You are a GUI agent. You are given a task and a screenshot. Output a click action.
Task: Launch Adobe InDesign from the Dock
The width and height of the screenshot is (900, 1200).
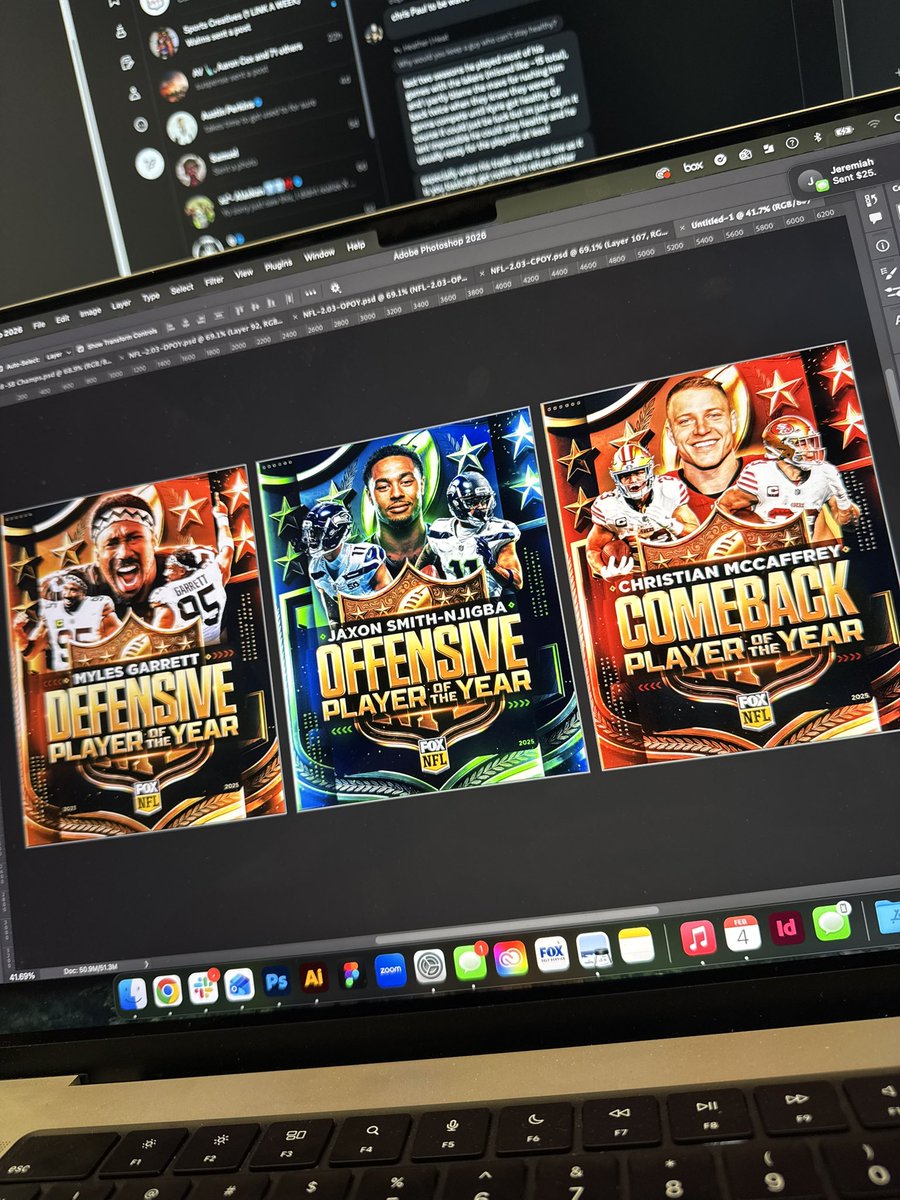click(x=787, y=928)
